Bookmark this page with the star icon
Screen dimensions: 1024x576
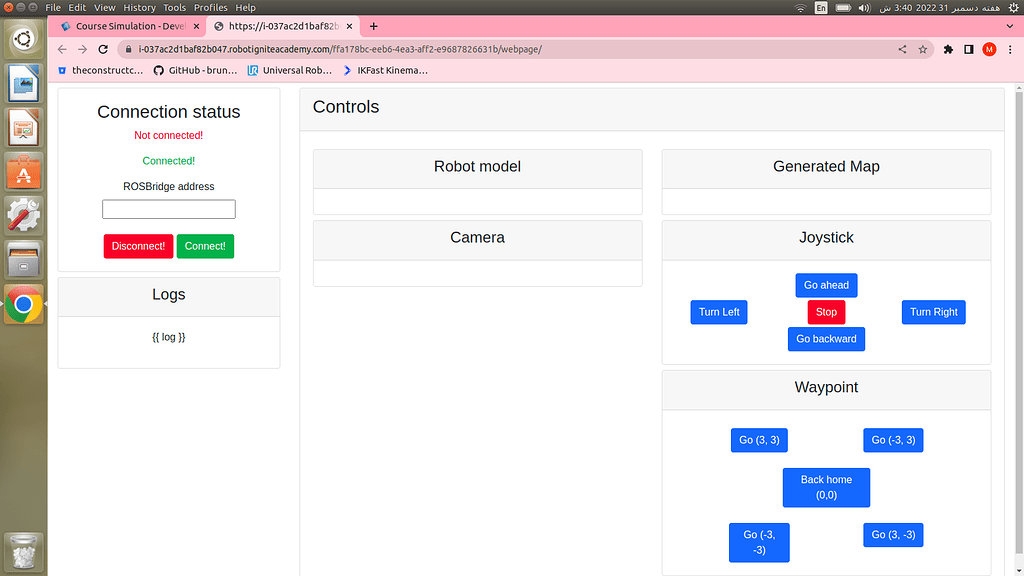(x=923, y=49)
